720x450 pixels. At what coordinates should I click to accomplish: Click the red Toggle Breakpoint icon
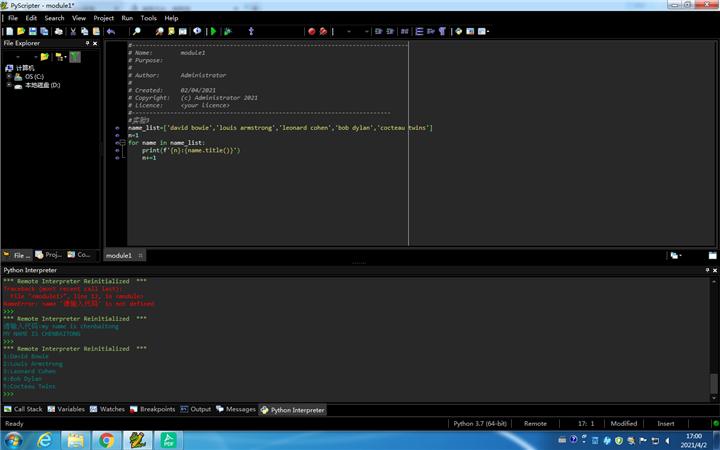coord(312,31)
